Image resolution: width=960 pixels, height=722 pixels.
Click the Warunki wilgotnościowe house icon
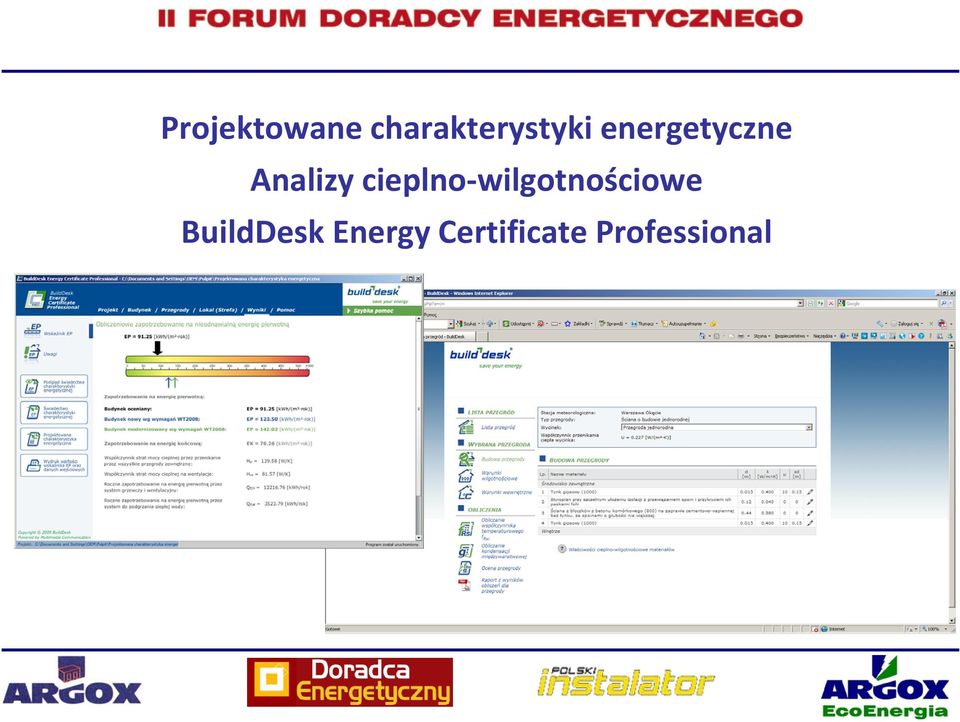pos(465,476)
